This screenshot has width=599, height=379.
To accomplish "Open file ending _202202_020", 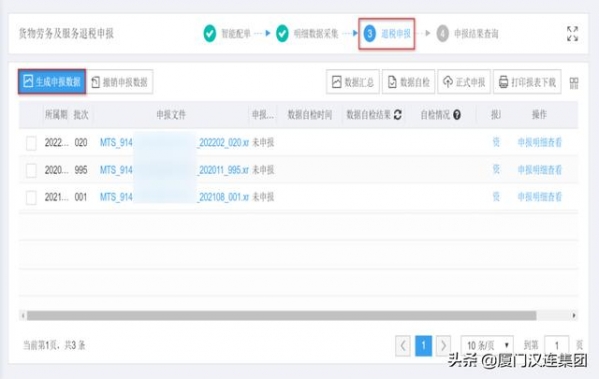I will 174,143.
